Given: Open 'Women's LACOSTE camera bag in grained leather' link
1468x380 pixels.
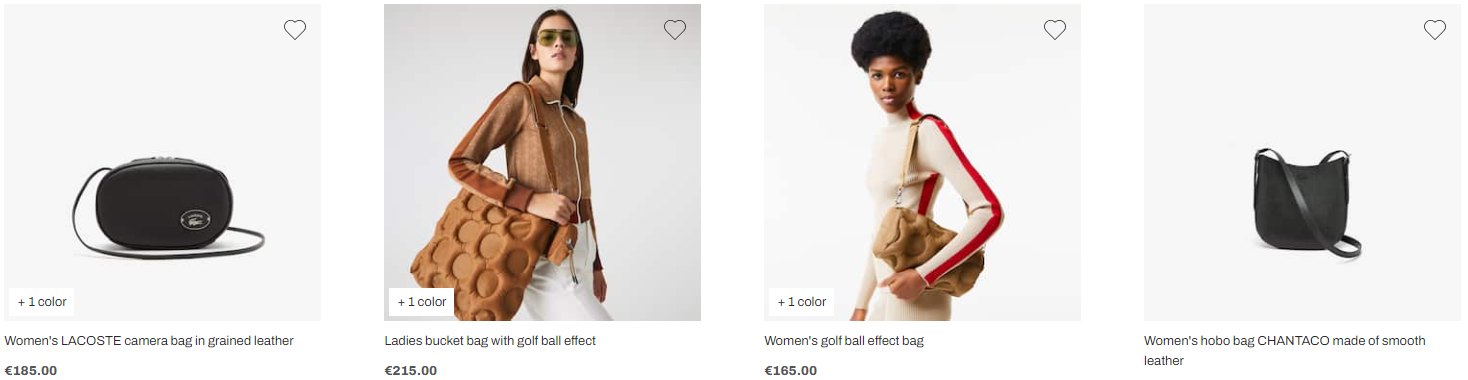Looking at the screenshot, I should click(149, 341).
